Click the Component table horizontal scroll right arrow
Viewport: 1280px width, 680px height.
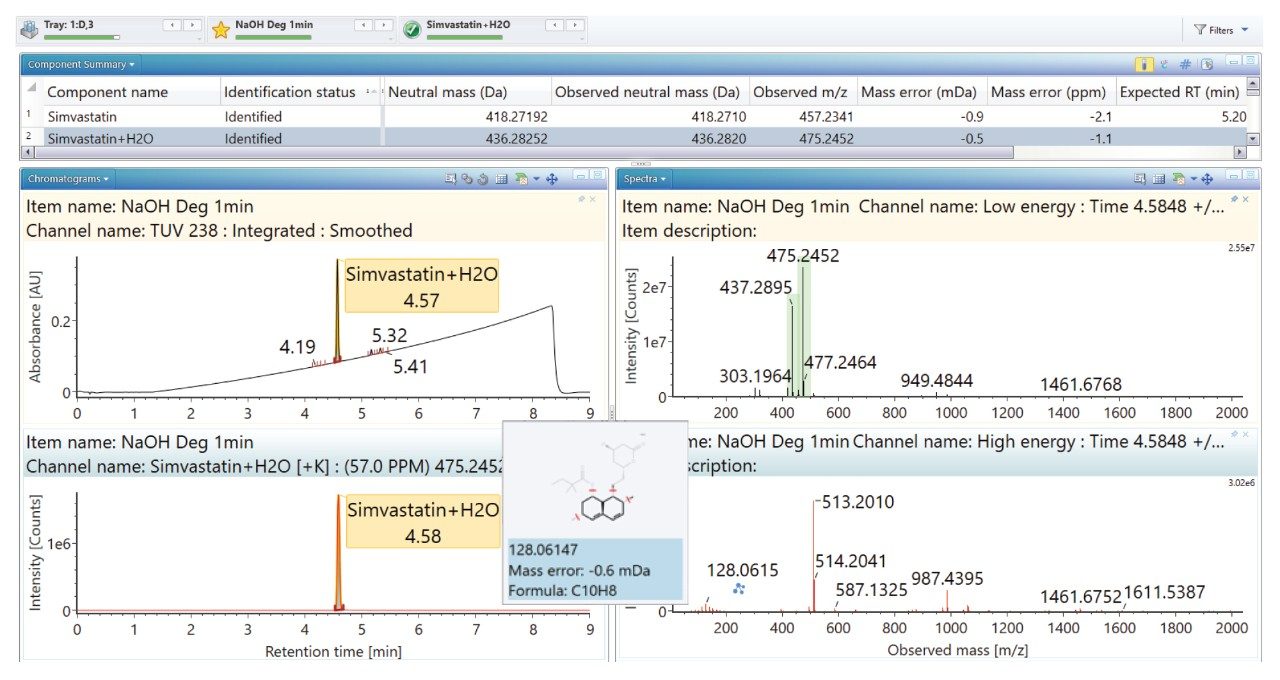[1240, 153]
